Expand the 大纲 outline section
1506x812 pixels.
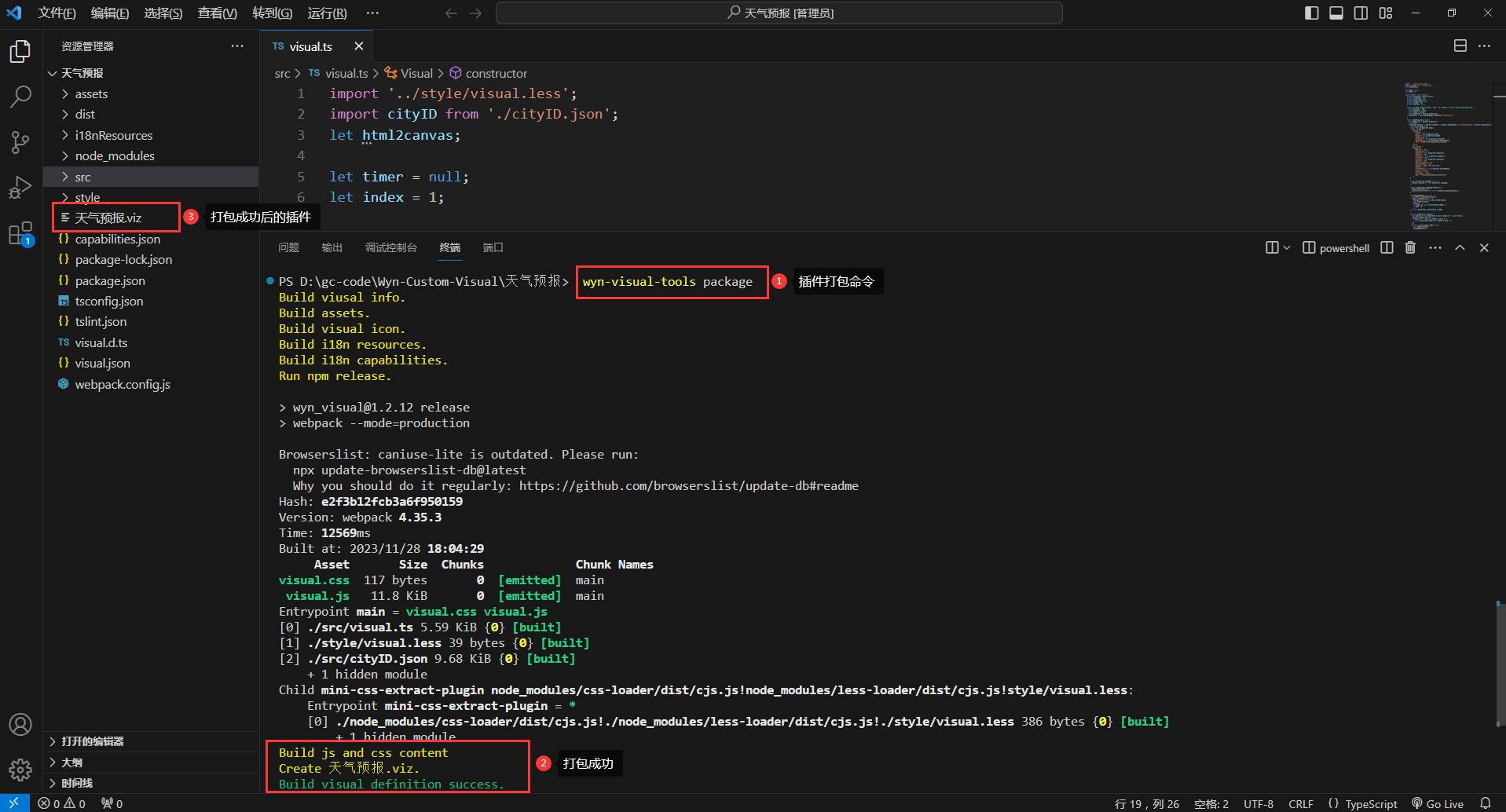tap(72, 762)
